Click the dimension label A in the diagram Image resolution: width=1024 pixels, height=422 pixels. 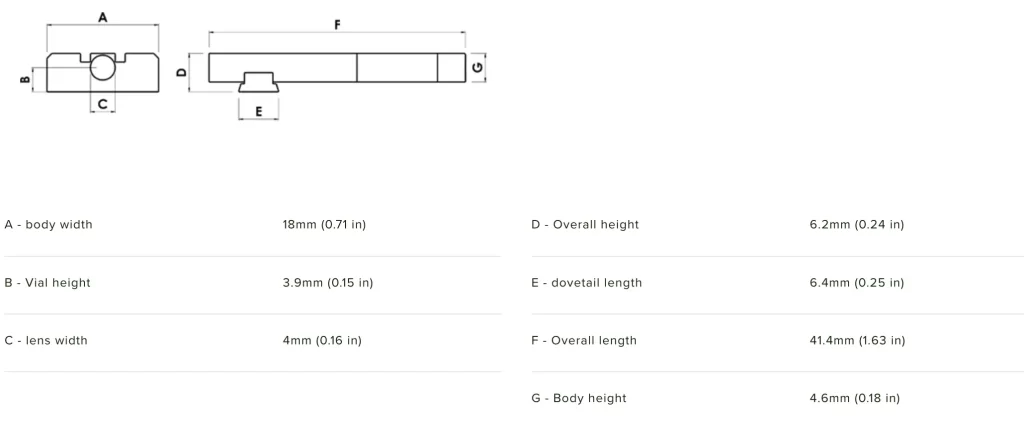point(103,17)
